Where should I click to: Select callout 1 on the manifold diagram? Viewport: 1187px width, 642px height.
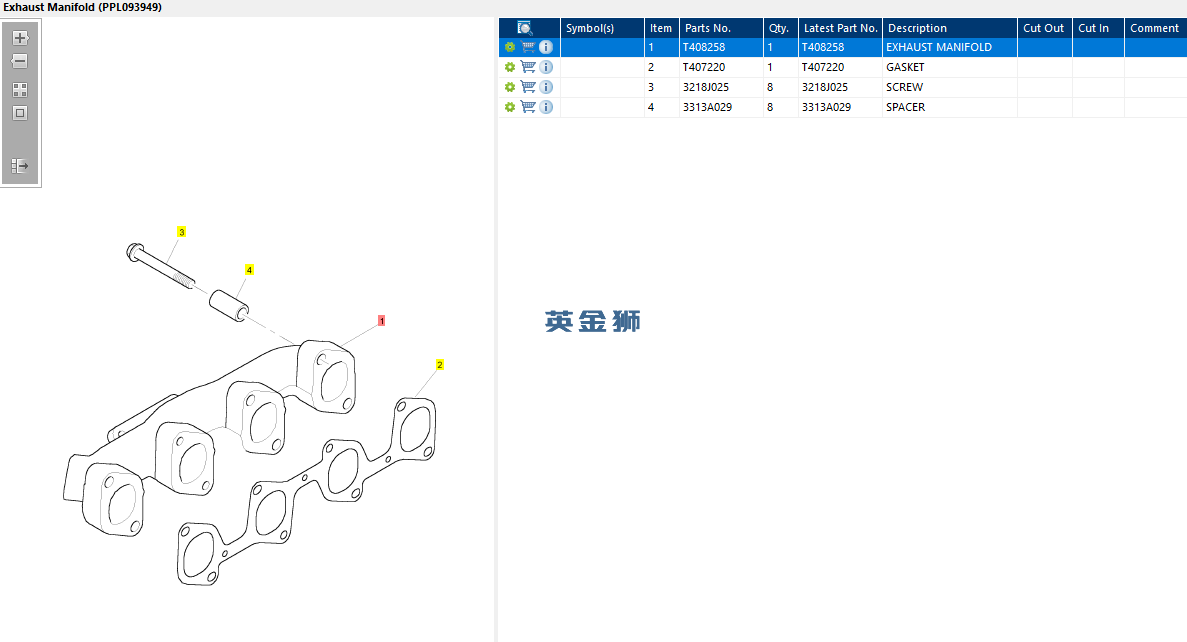pos(382,321)
